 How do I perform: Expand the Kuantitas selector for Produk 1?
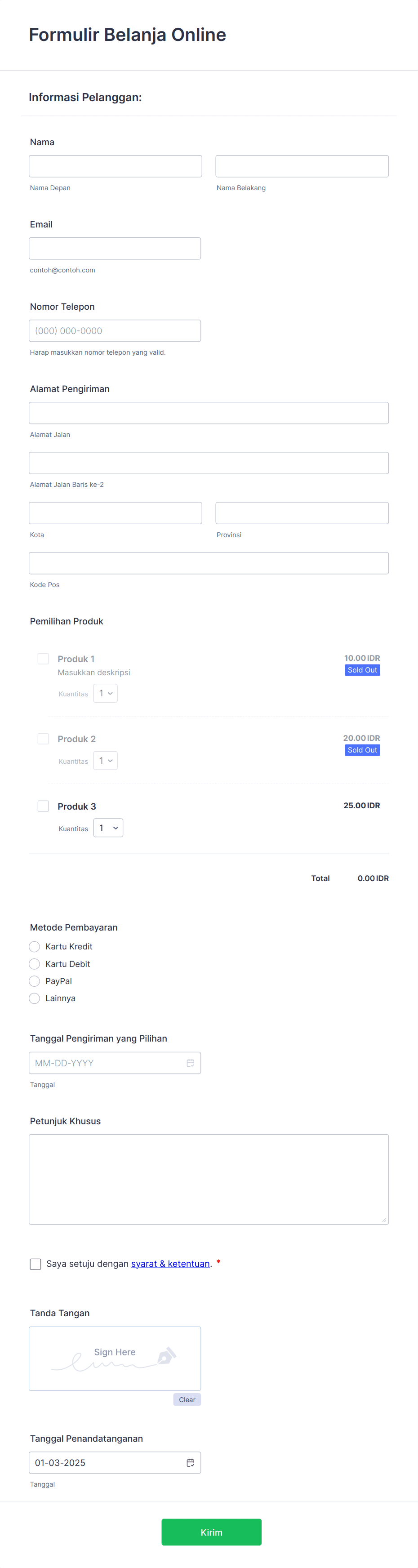(x=105, y=693)
